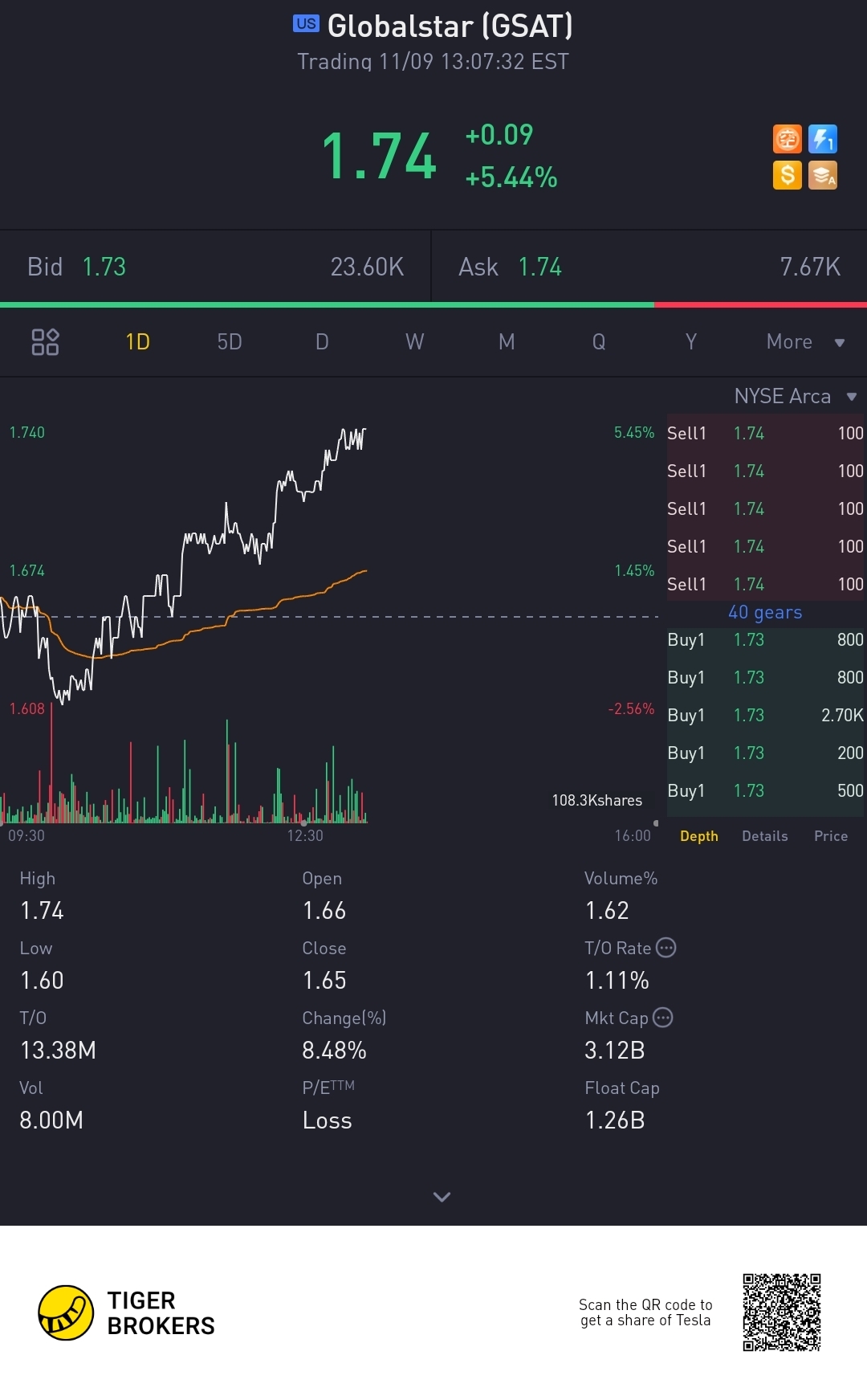Tap Scan the QR code promo text

click(x=645, y=1312)
